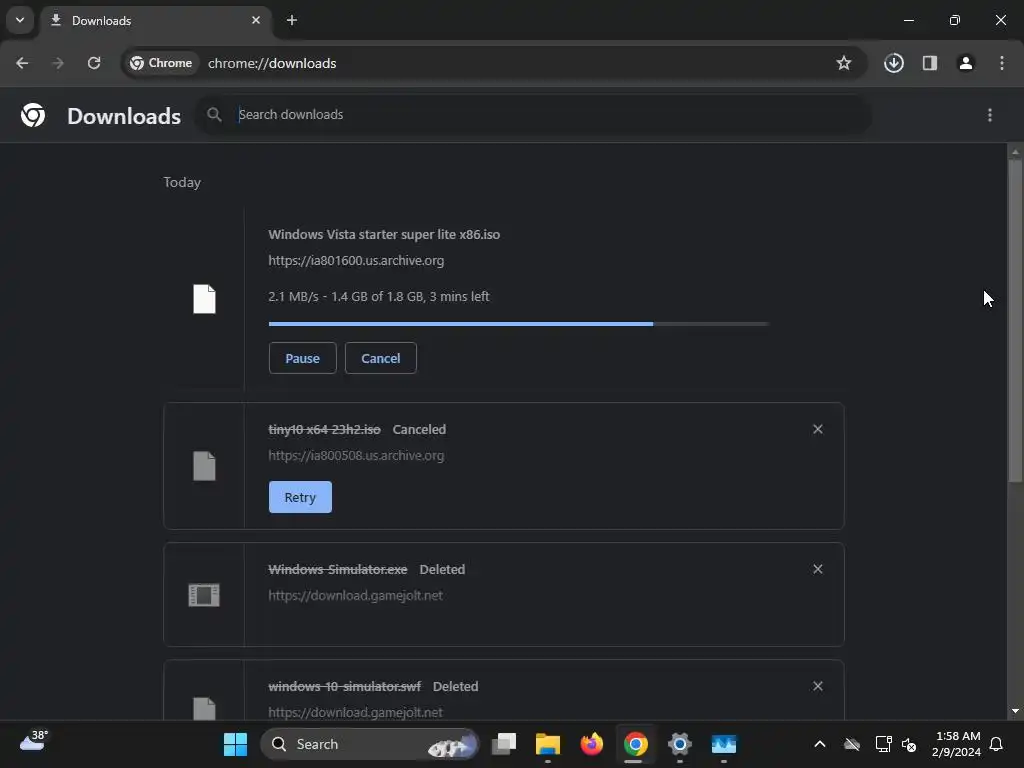
Task: Toggle the Chrome side panel
Action: pos(930,63)
